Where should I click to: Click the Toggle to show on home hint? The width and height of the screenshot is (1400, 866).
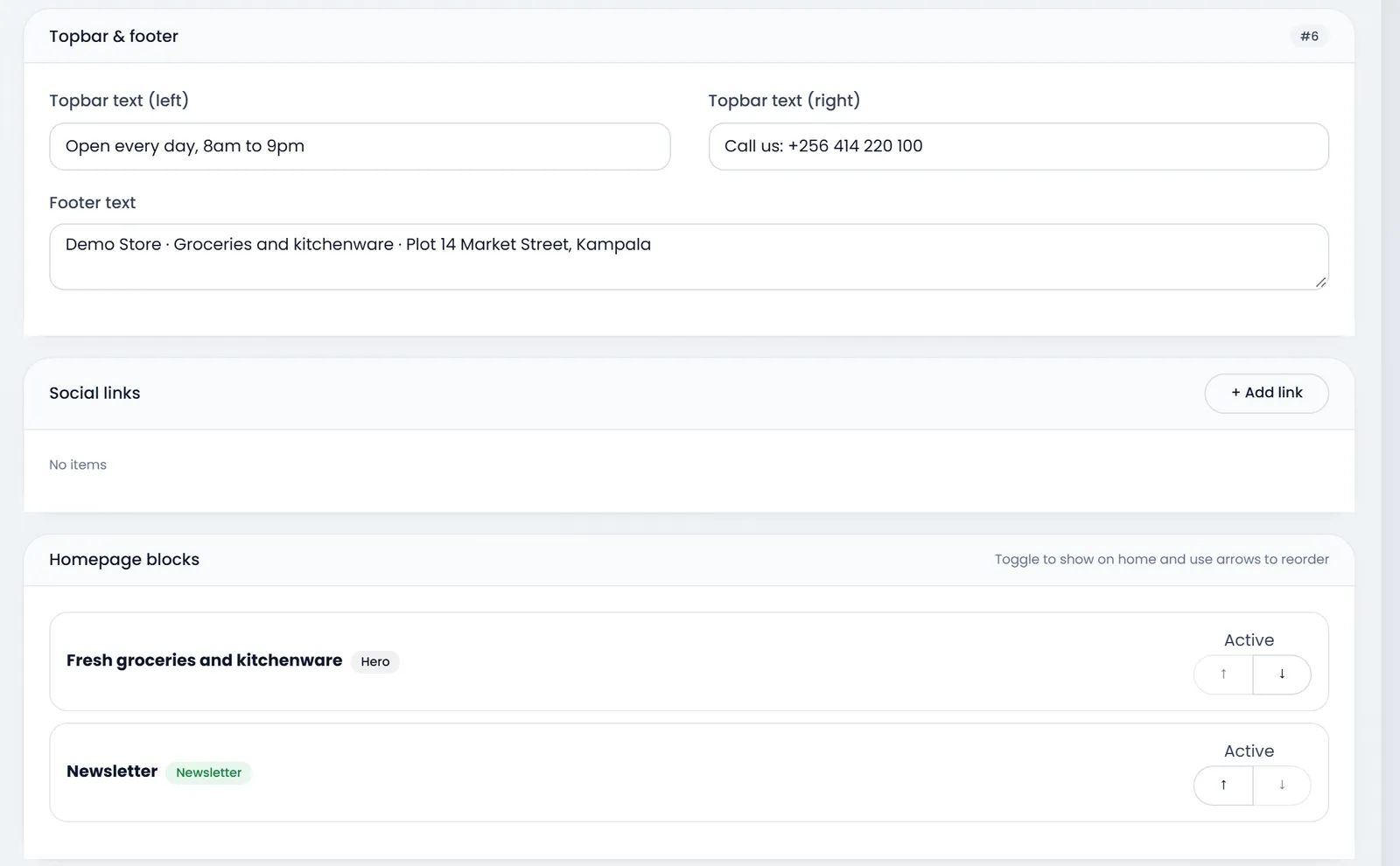point(1161,560)
